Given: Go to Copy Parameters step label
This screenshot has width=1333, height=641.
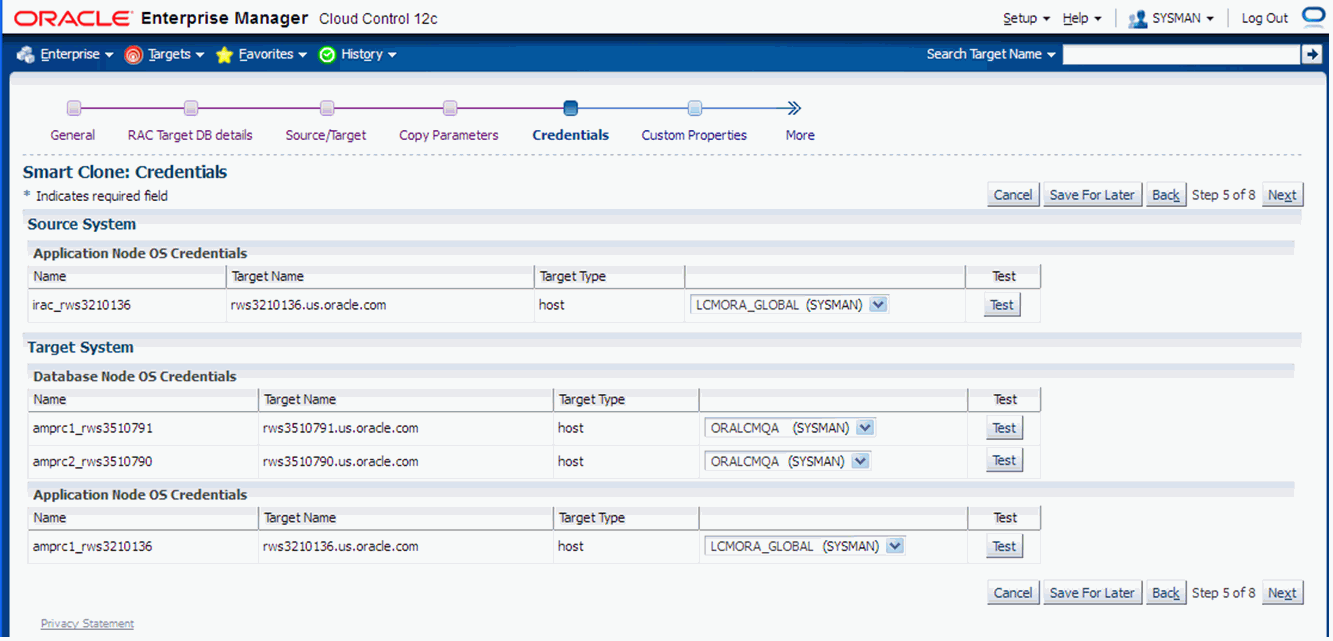Looking at the screenshot, I should tap(449, 135).
